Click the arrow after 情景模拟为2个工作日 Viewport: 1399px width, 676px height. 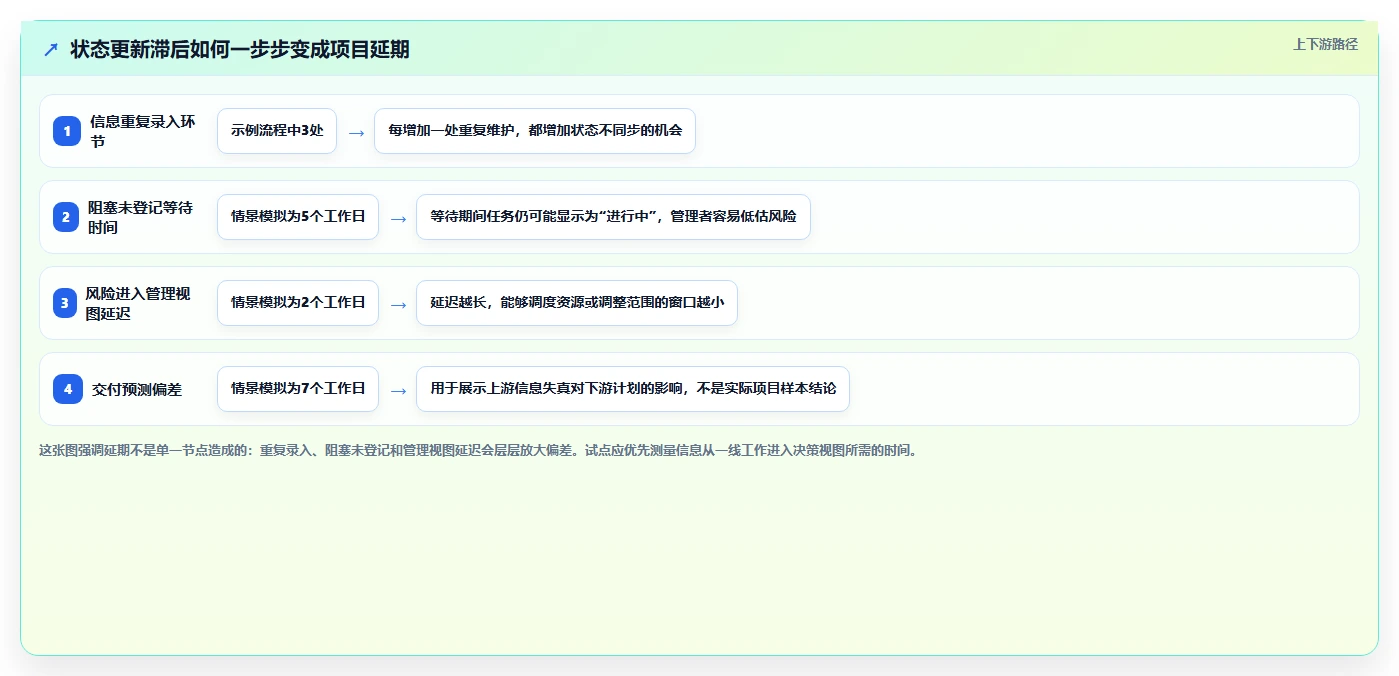(398, 304)
